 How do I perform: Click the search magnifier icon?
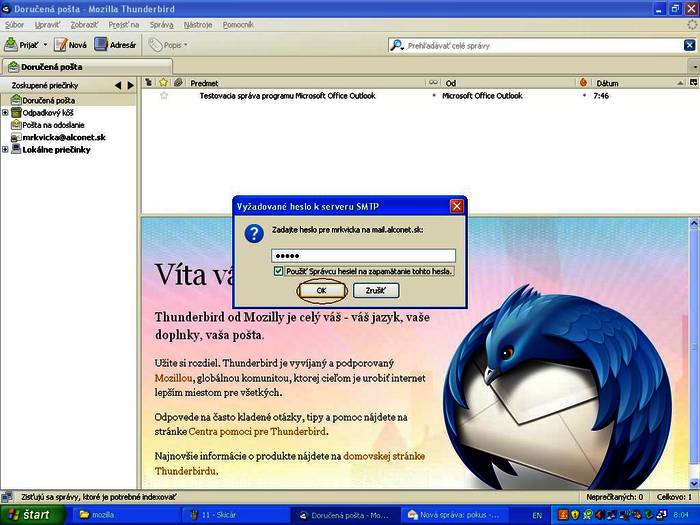click(396, 45)
